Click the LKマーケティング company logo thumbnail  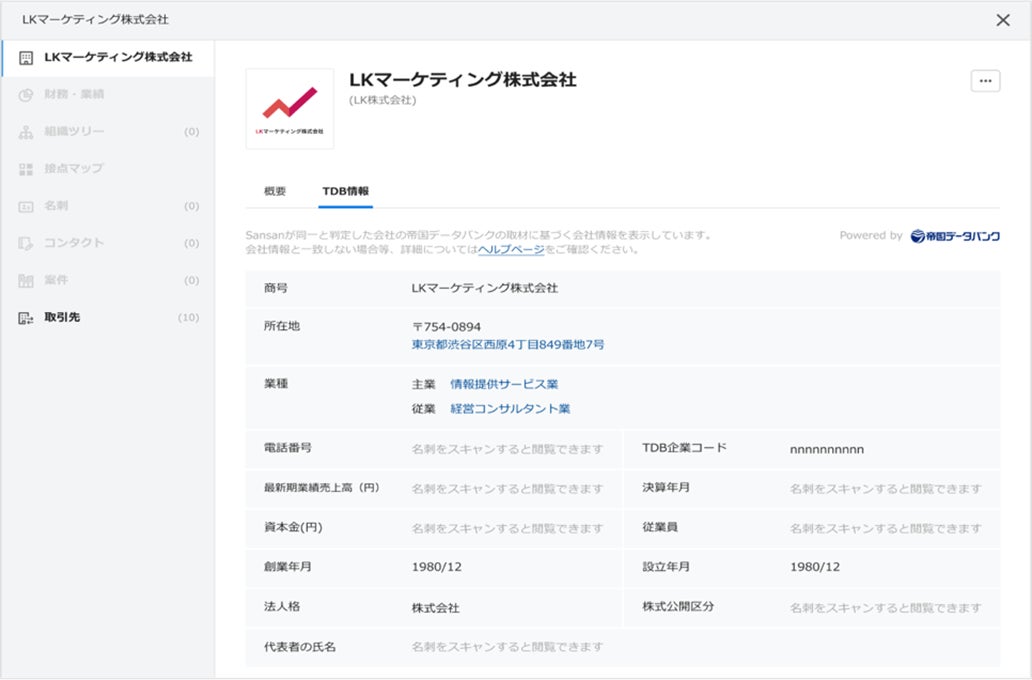[x=290, y=109]
